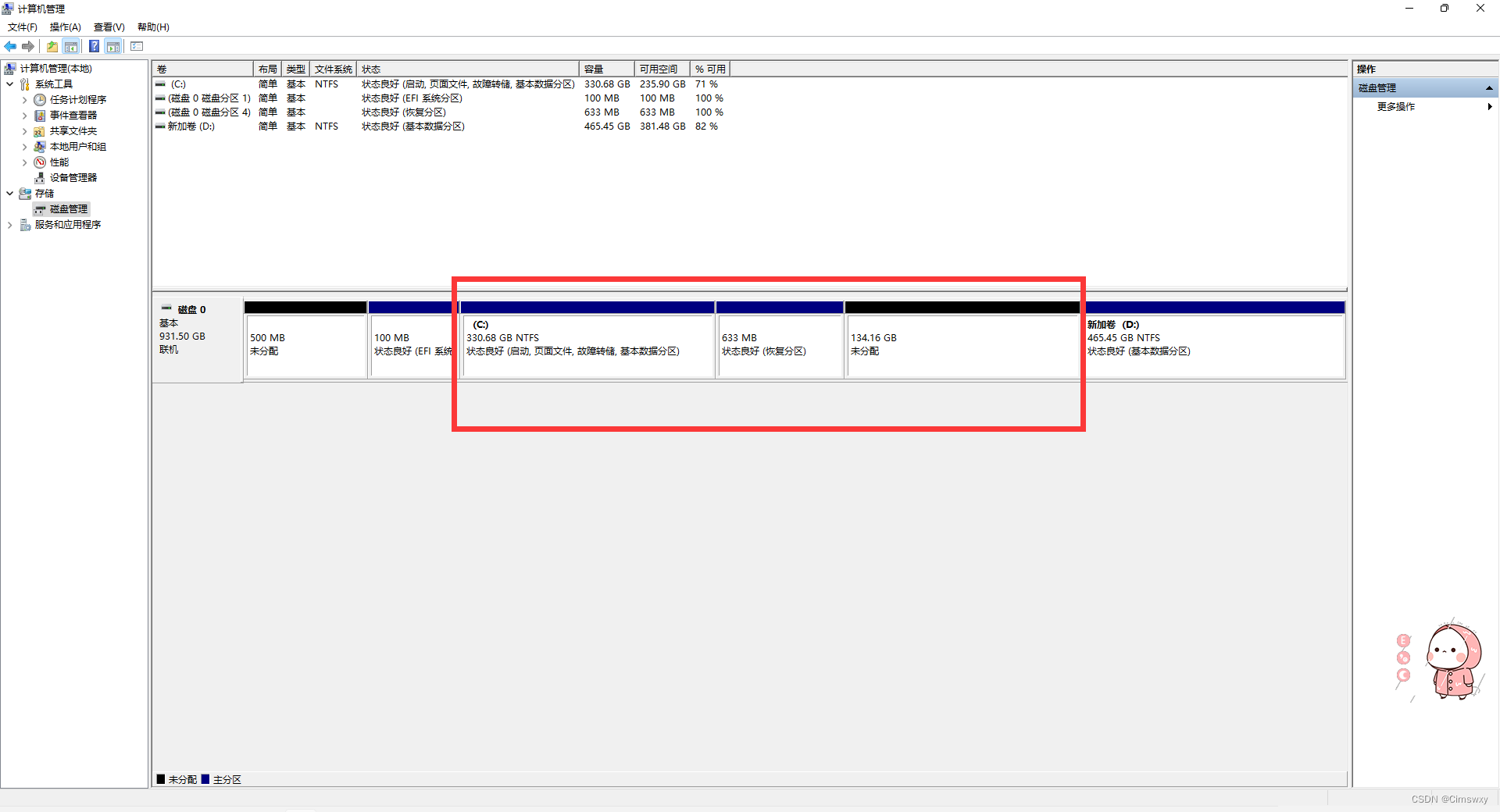Click the 存储 storage icon

(x=25, y=194)
